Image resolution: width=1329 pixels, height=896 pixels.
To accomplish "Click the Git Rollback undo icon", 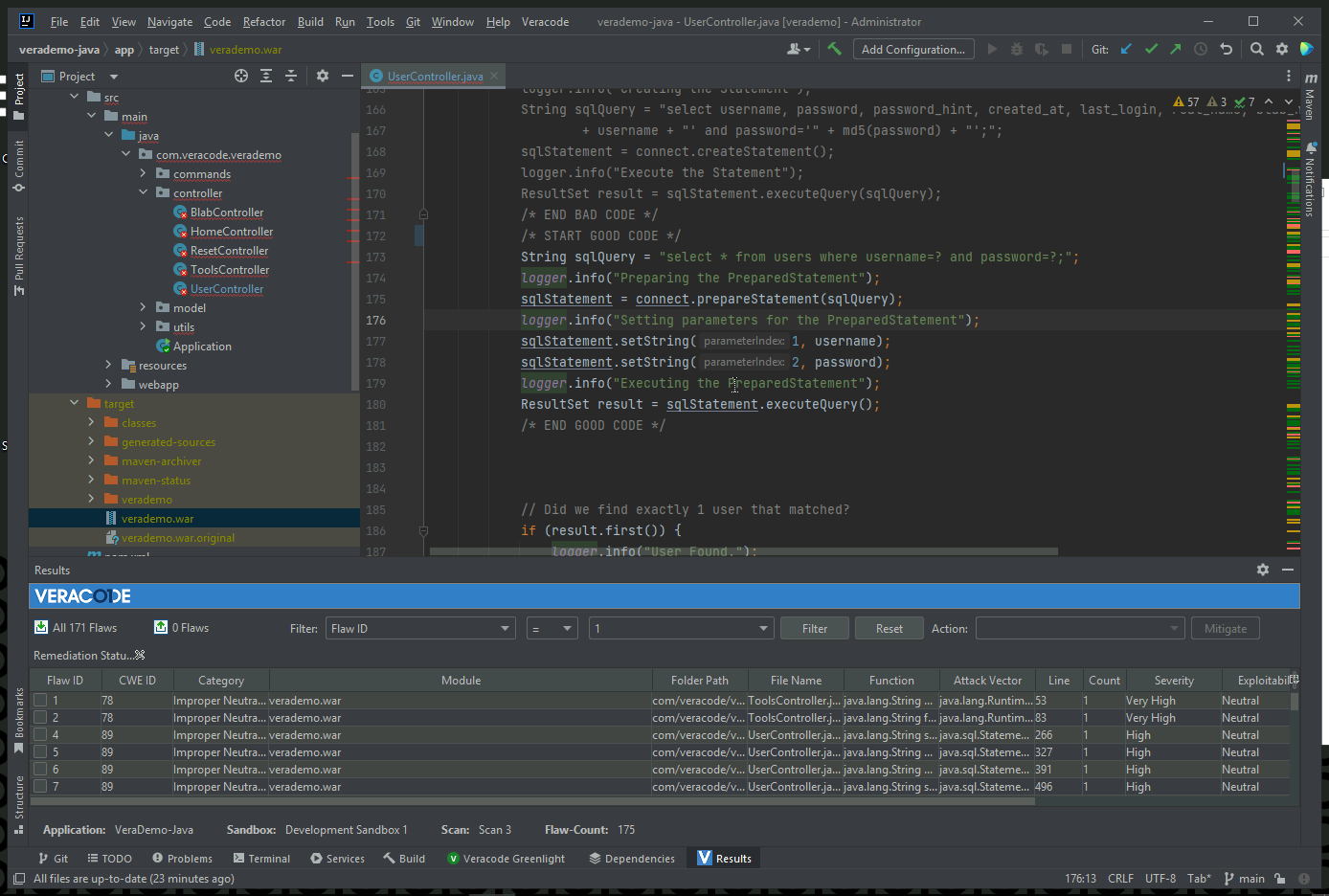I will click(x=1227, y=49).
